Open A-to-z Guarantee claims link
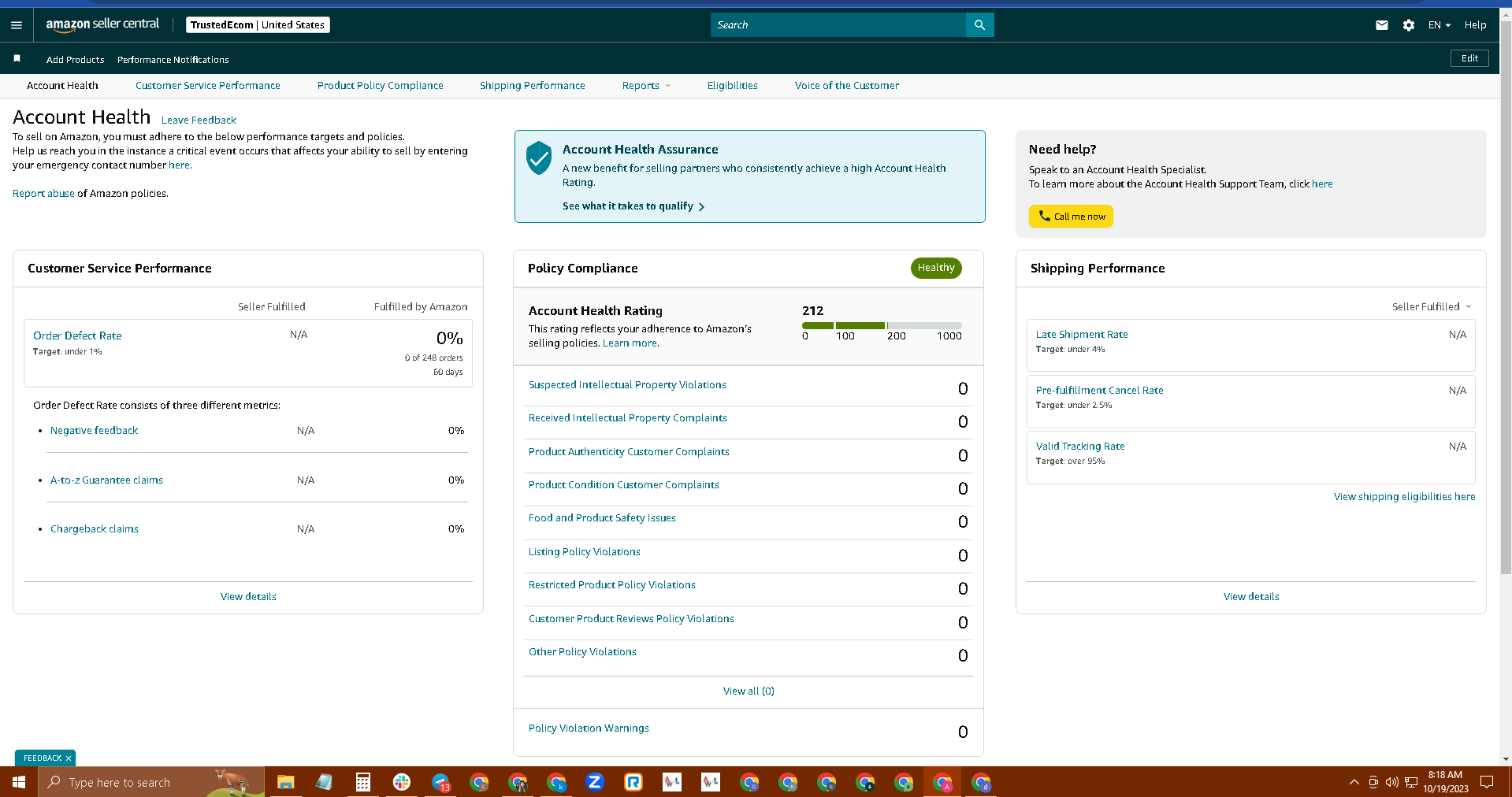The height and width of the screenshot is (797, 1512). click(x=106, y=480)
